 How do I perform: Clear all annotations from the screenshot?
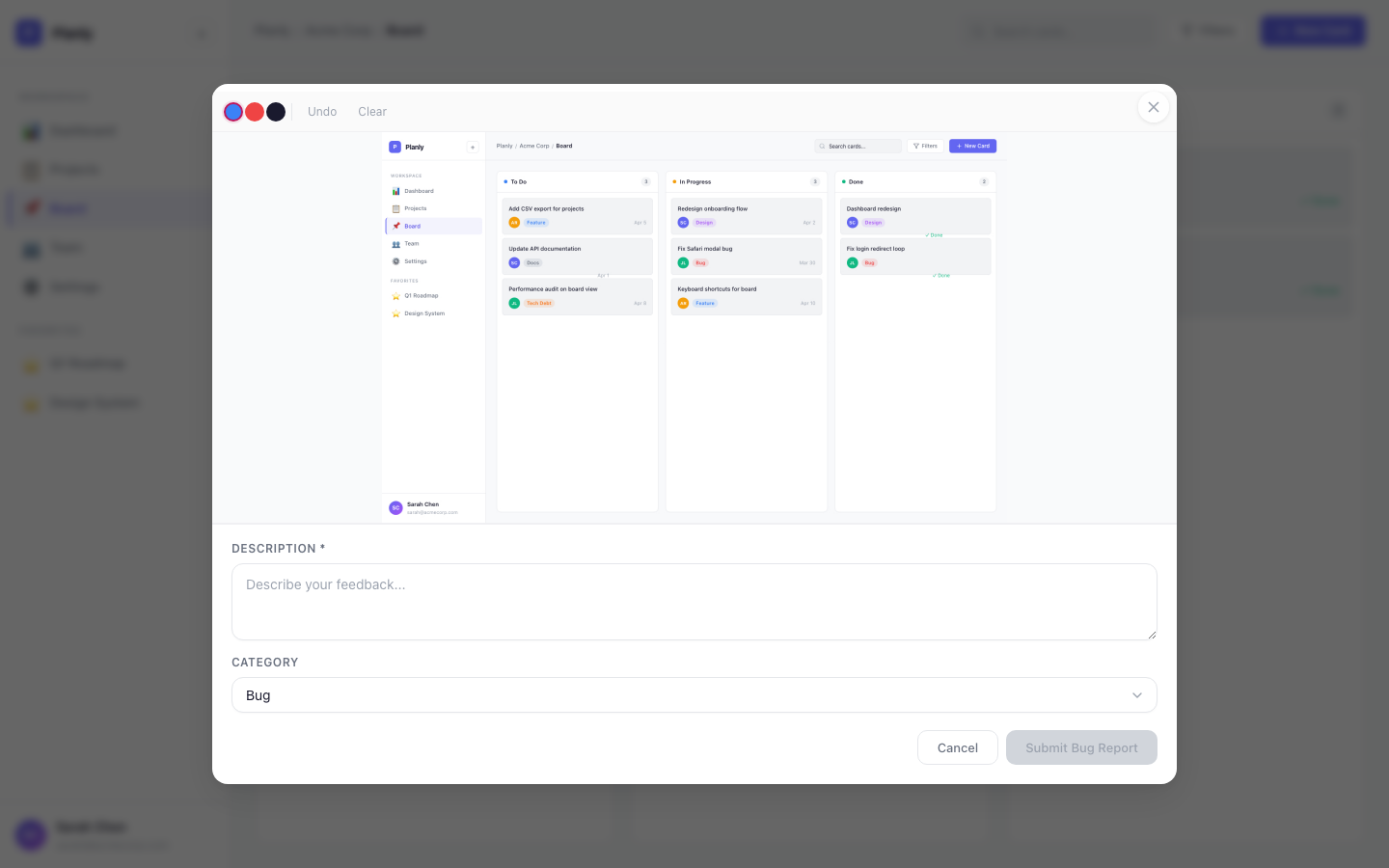point(372,112)
